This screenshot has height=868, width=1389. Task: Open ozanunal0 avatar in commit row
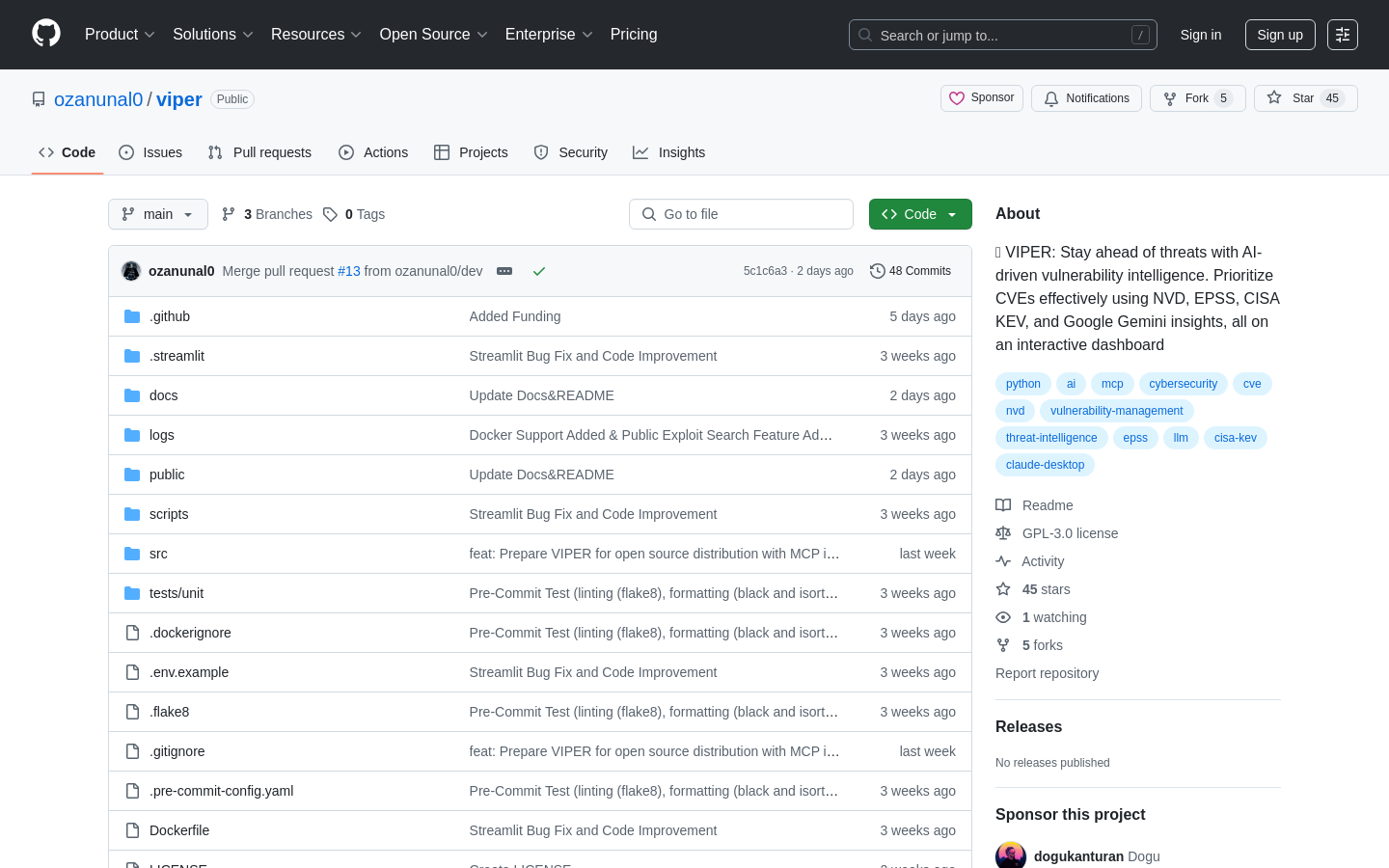[x=131, y=271]
